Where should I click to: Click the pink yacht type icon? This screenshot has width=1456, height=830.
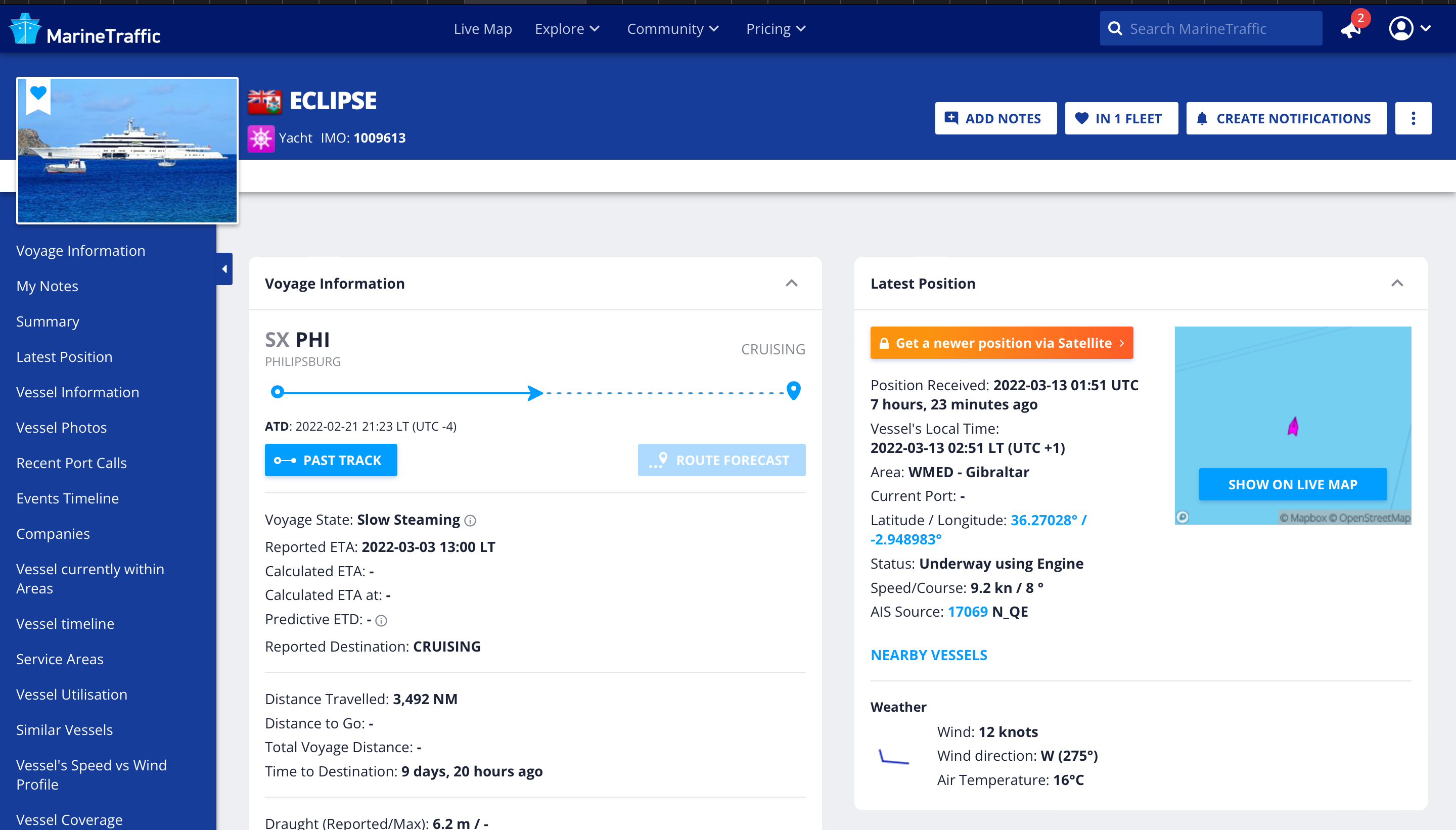pos(261,139)
